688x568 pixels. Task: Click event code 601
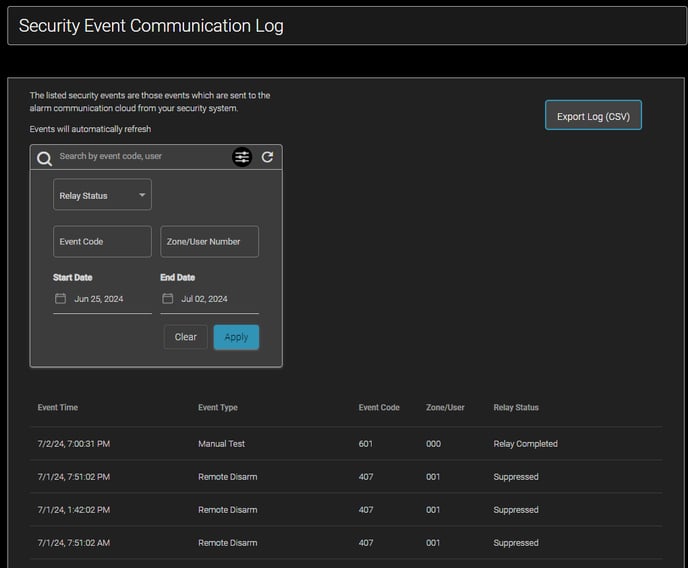tap(366, 444)
